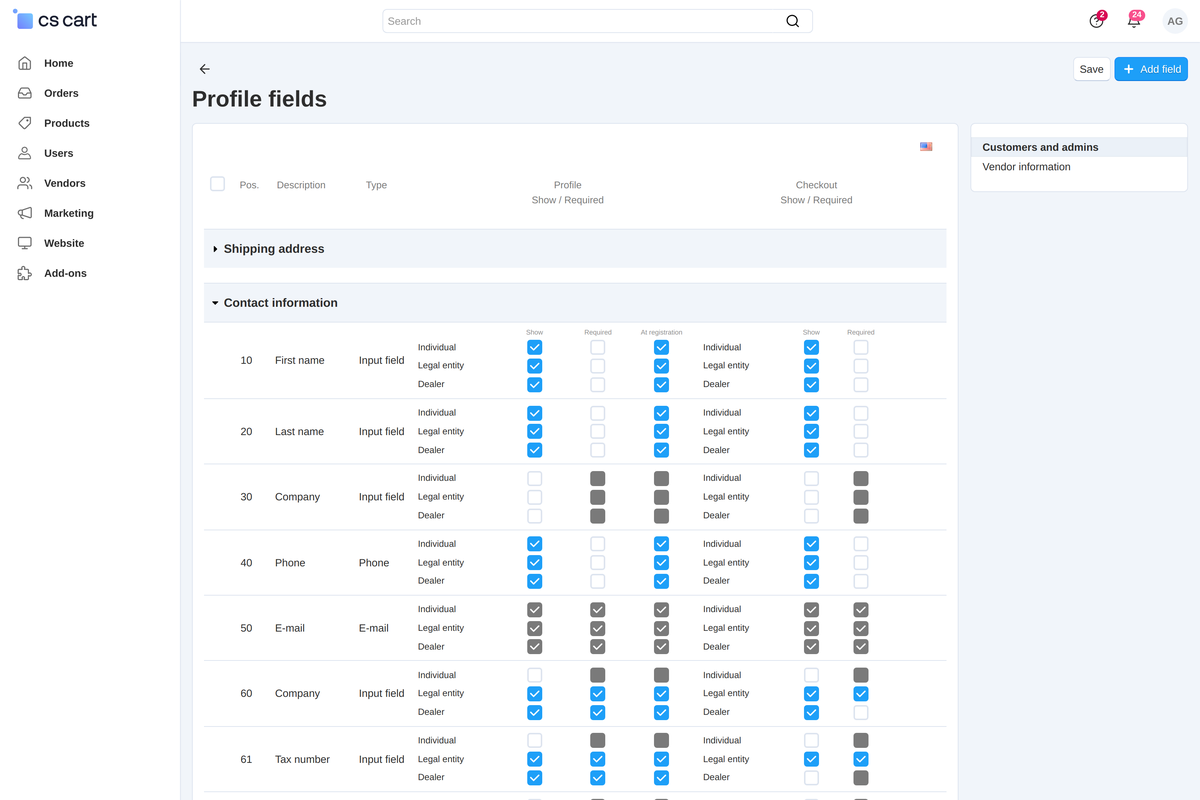Viewport: 1200px width, 800px height.
Task: Save the profile fields
Action: point(1092,69)
